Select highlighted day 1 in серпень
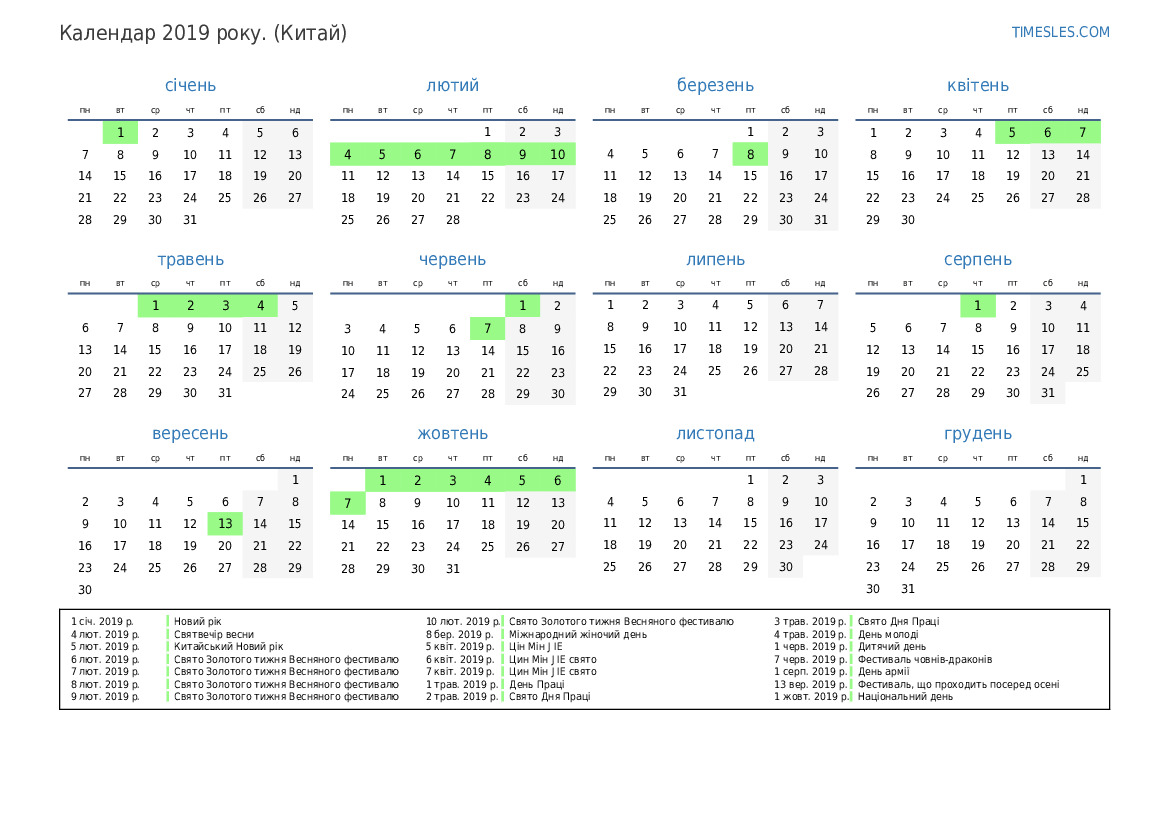The width and height of the screenshot is (1169, 827). click(x=977, y=306)
